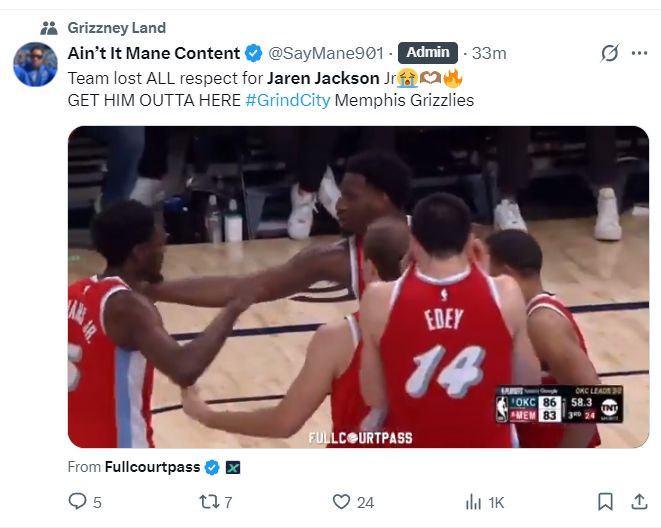This screenshot has width=661, height=528.
Task: Open the 33m timestamp link
Action: pyautogui.click(x=489, y=53)
